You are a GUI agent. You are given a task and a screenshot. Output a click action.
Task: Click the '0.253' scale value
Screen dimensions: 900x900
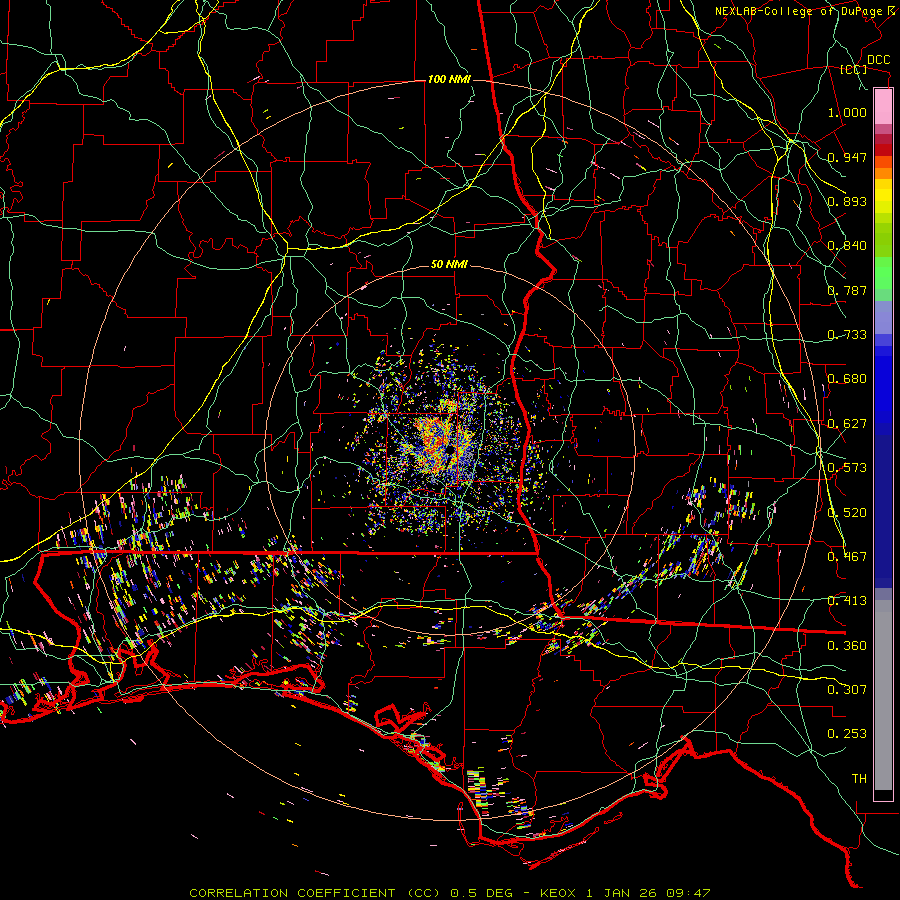point(847,734)
